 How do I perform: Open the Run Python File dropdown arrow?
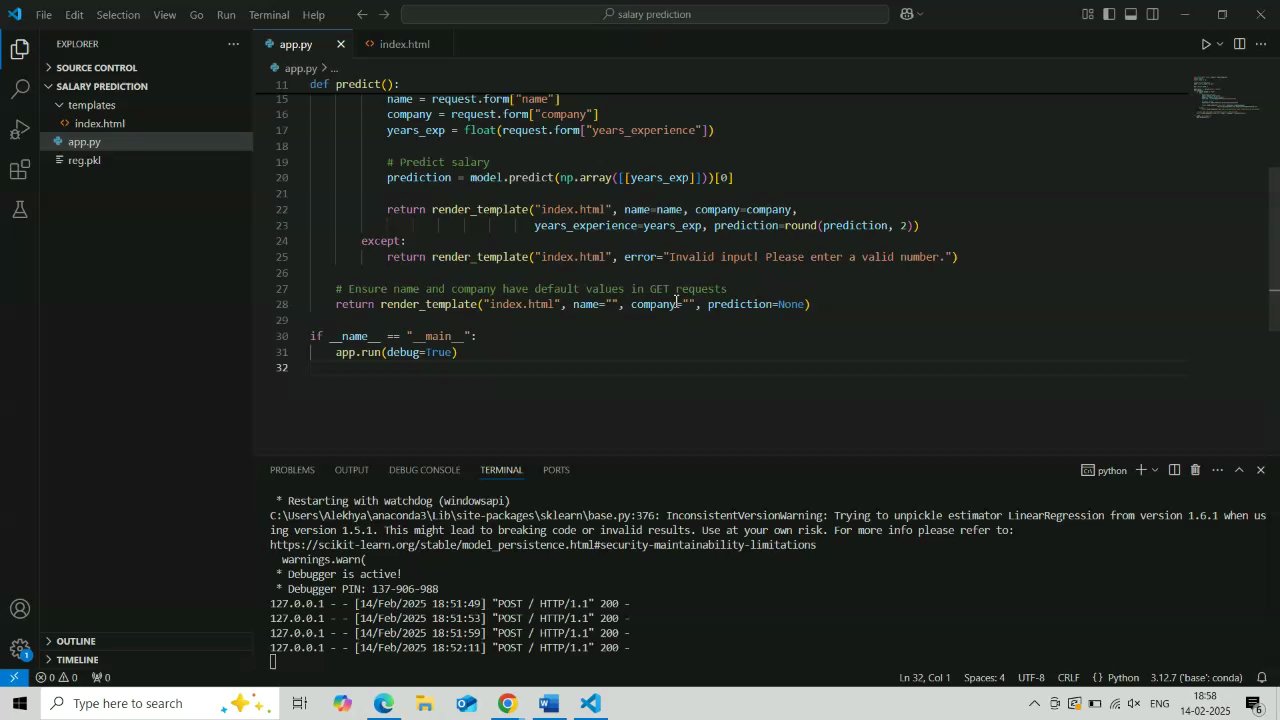tap(1220, 44)
